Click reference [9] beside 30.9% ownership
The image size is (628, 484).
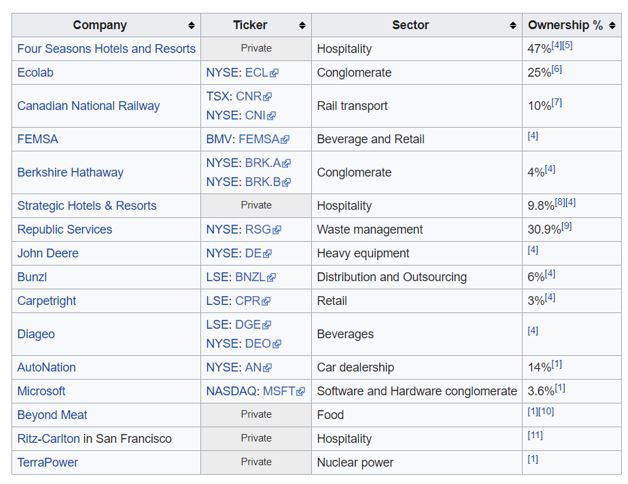(566, 226)
